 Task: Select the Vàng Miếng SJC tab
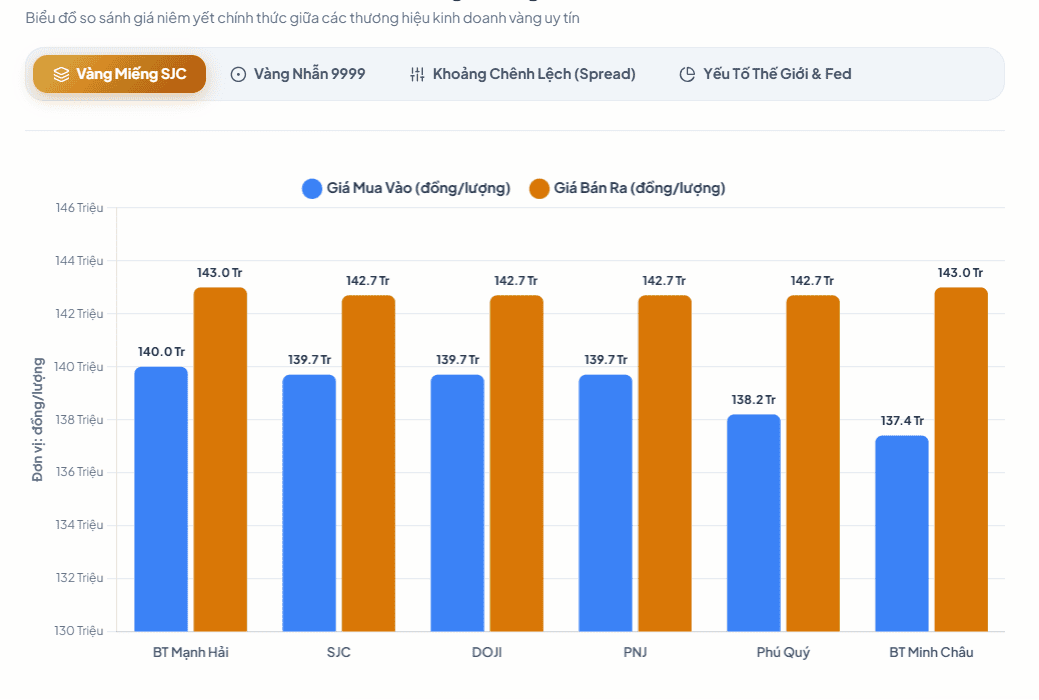pos(119,74)
